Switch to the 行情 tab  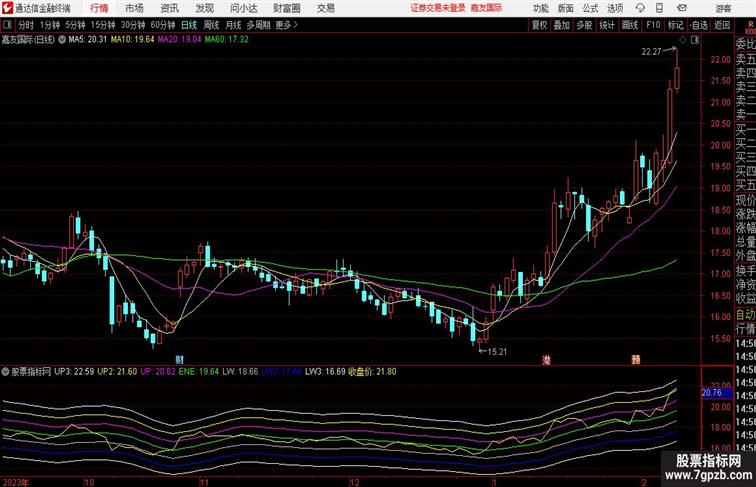[x=99, y=8]
